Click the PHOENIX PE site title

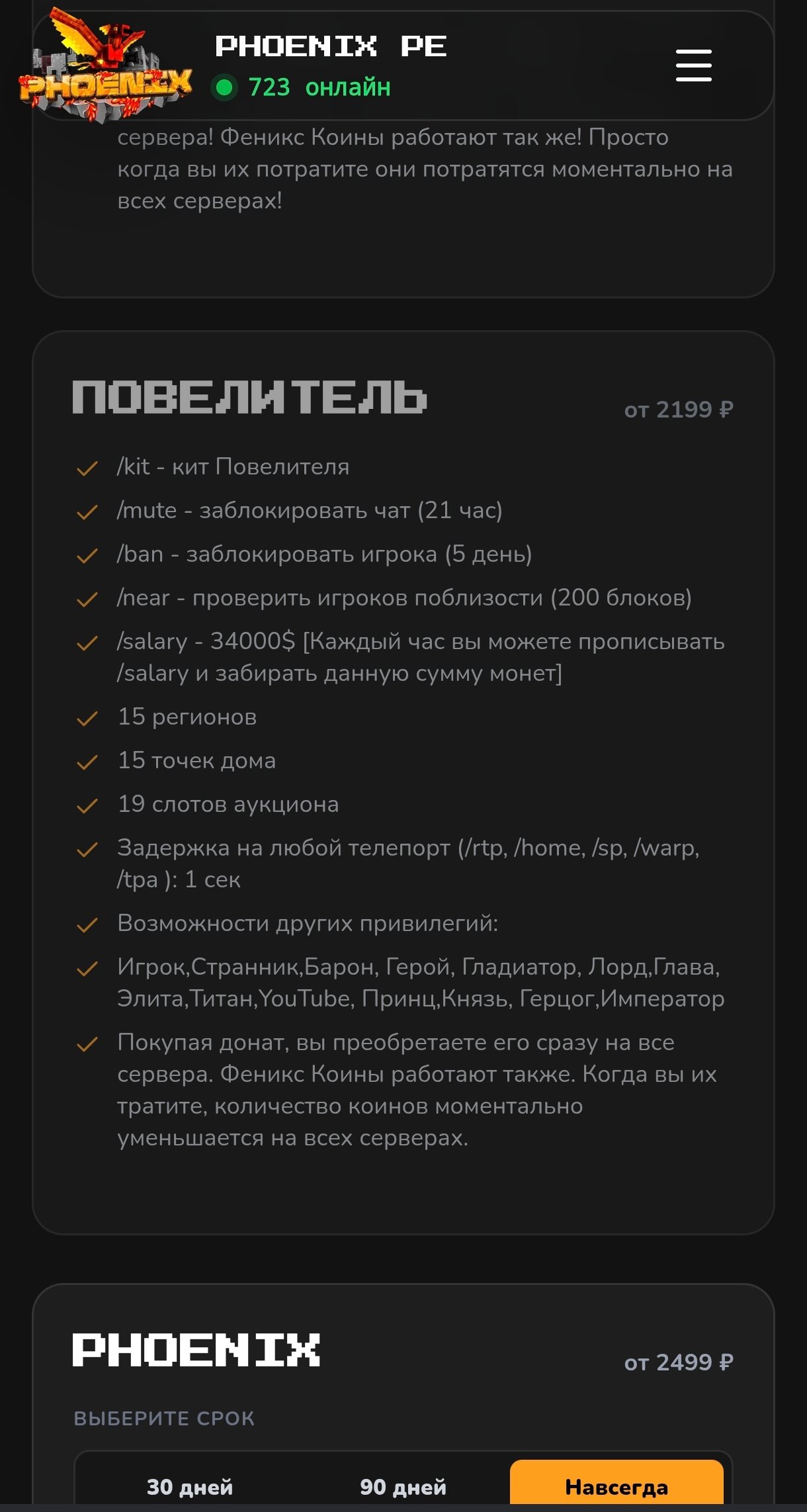click(331, 46)
